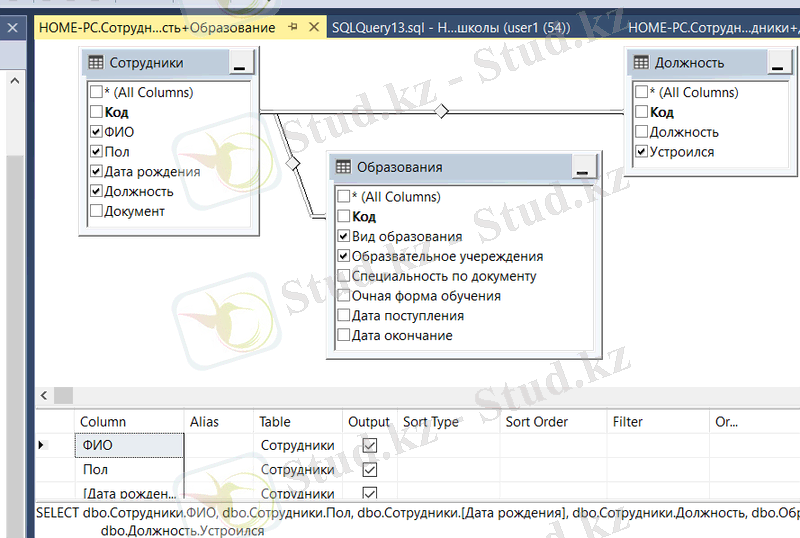This screenshot has height=538, width=800.
Task: Toggle Output checkbox for the Пол row
Action: (x=369, y=470)
